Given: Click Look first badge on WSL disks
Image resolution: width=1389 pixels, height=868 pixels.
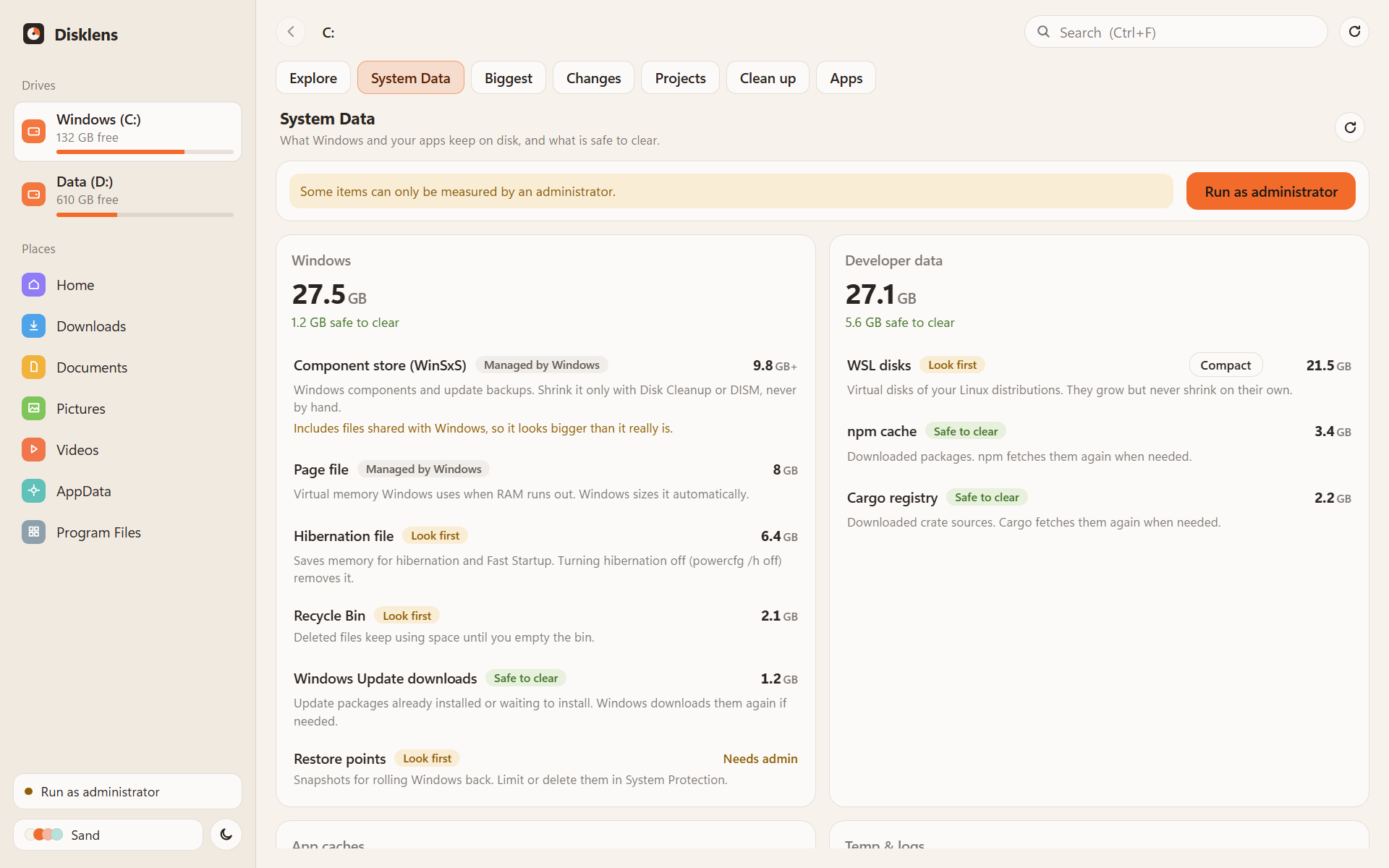Looking at the screenshot, I should pyautogui.click(x=952, y=365).
